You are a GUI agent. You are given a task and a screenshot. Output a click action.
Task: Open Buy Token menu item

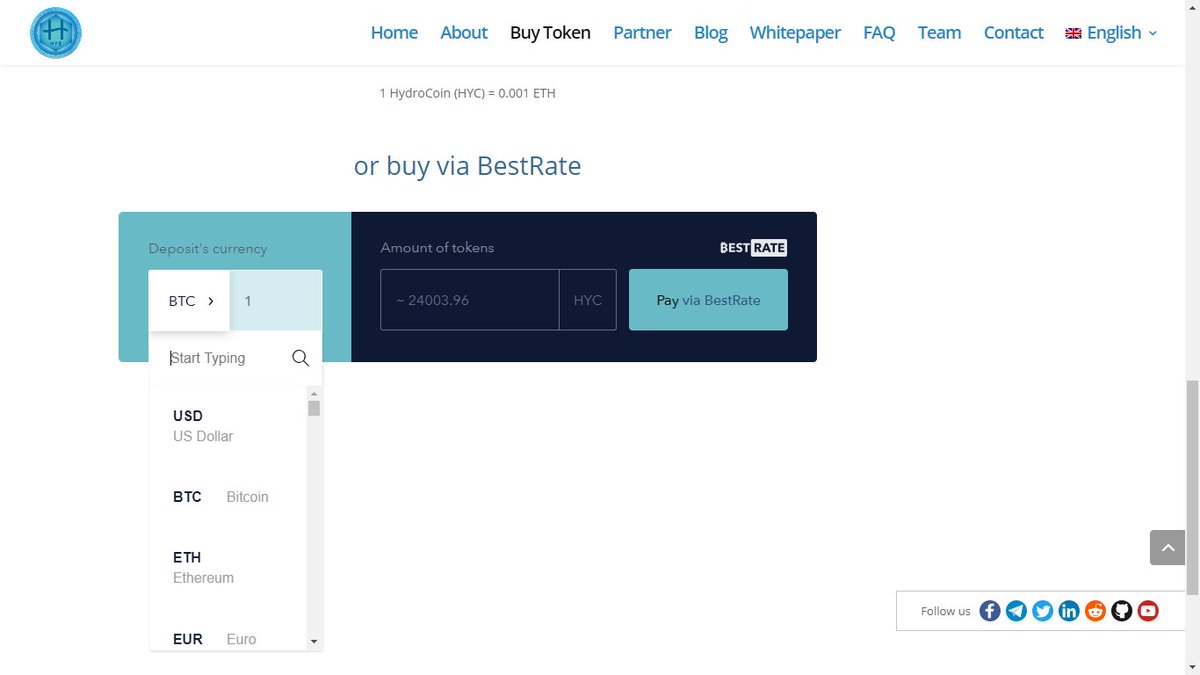pos(550,33)
